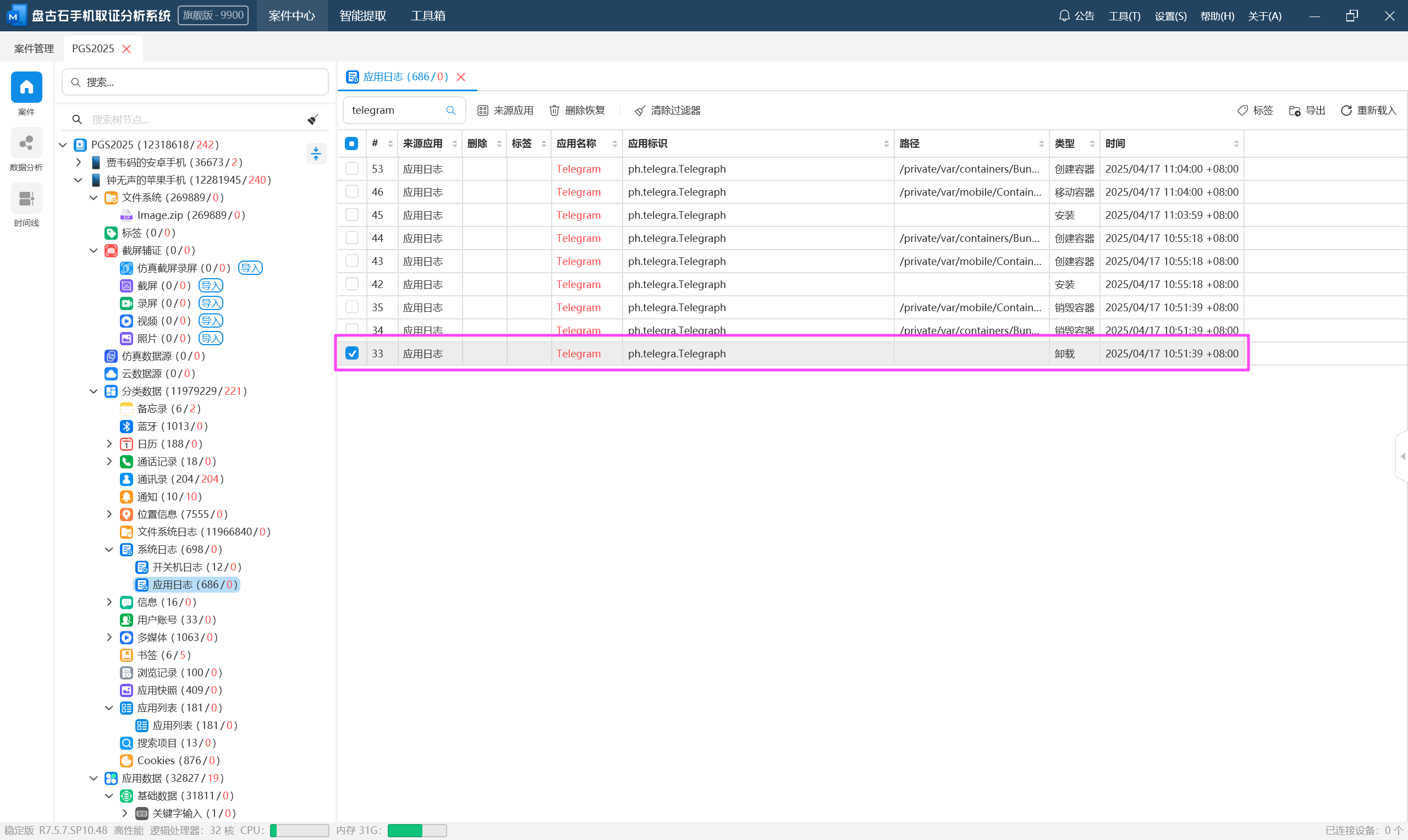Expand 贾韦码的安卓手机 node
1408x840 pixels.
tap(79, 163)
